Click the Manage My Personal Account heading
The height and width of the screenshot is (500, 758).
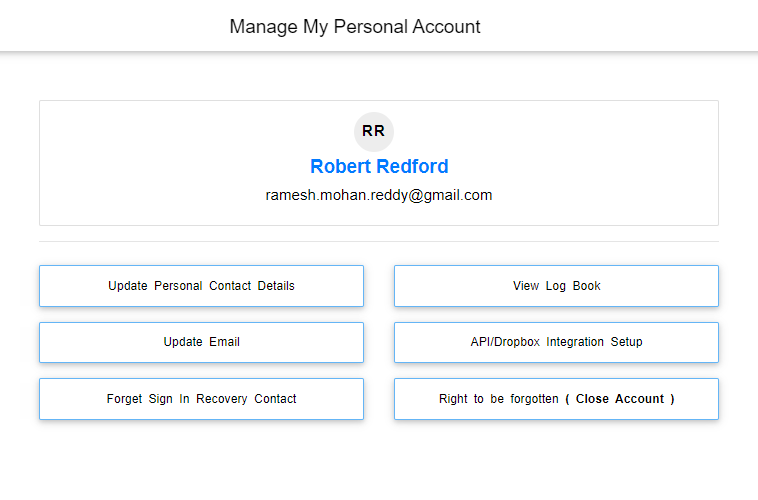click(355, 27)
